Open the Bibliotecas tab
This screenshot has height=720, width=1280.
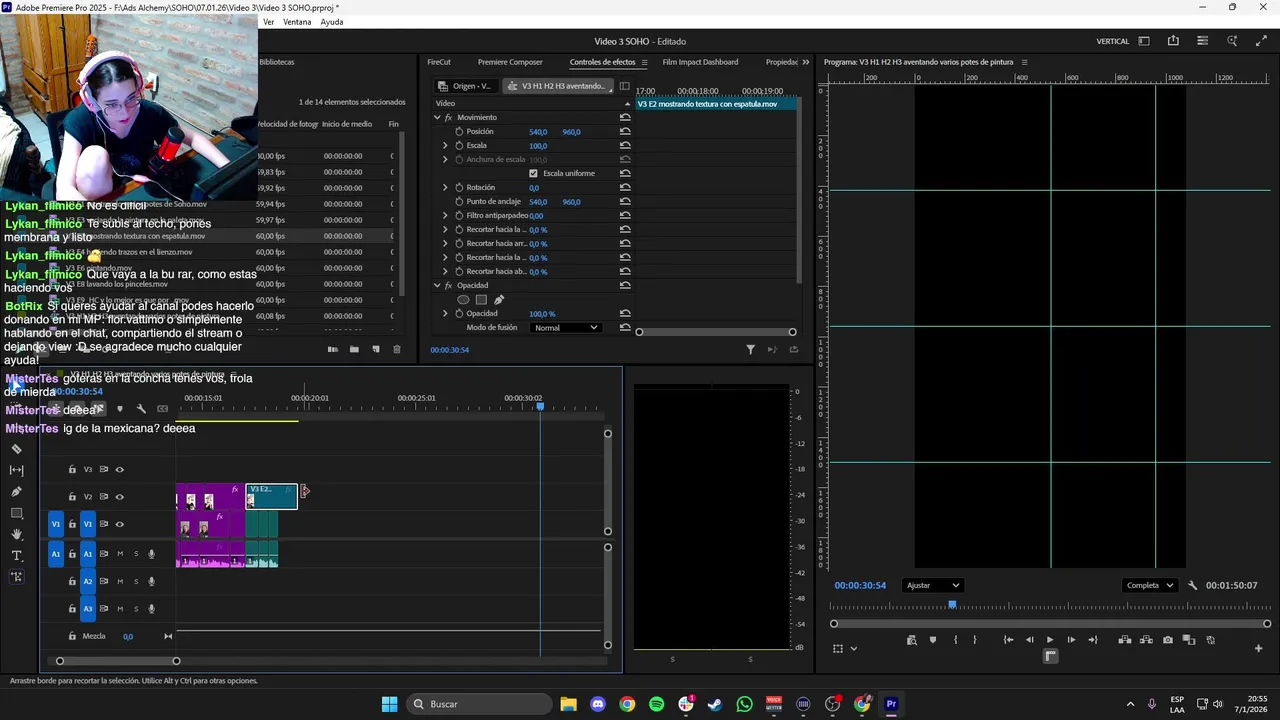pyautogui.click(x=277, y=62)
